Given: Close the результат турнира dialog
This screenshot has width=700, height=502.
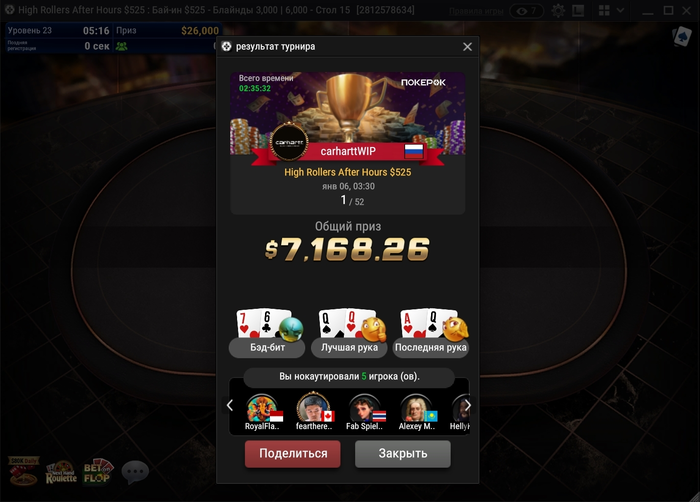Looking at the screenshot, I should (467, 46).
